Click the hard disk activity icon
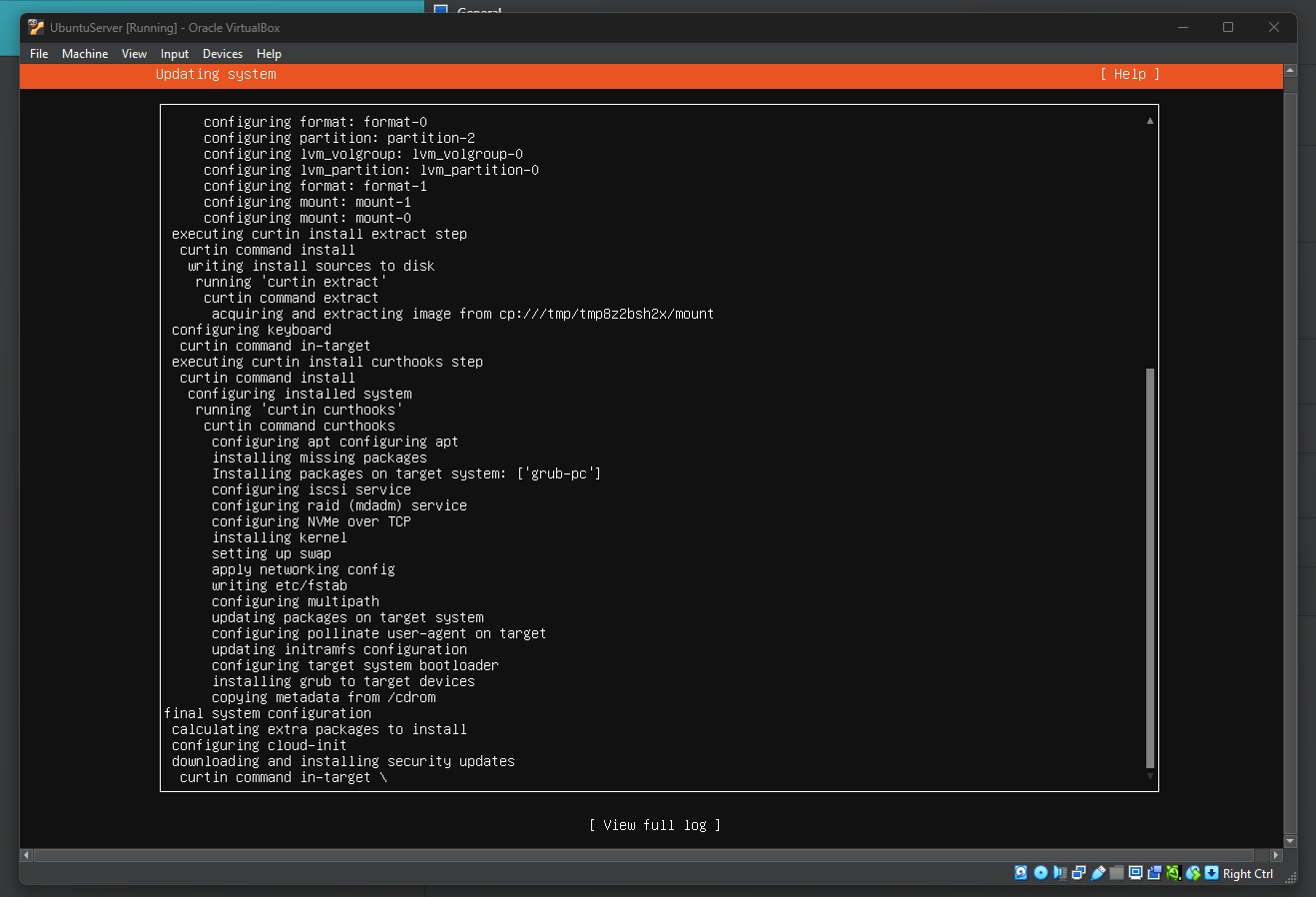The height and width of the screenshot is (897, 1316). pyautogui.click(x=1020, y=872)
